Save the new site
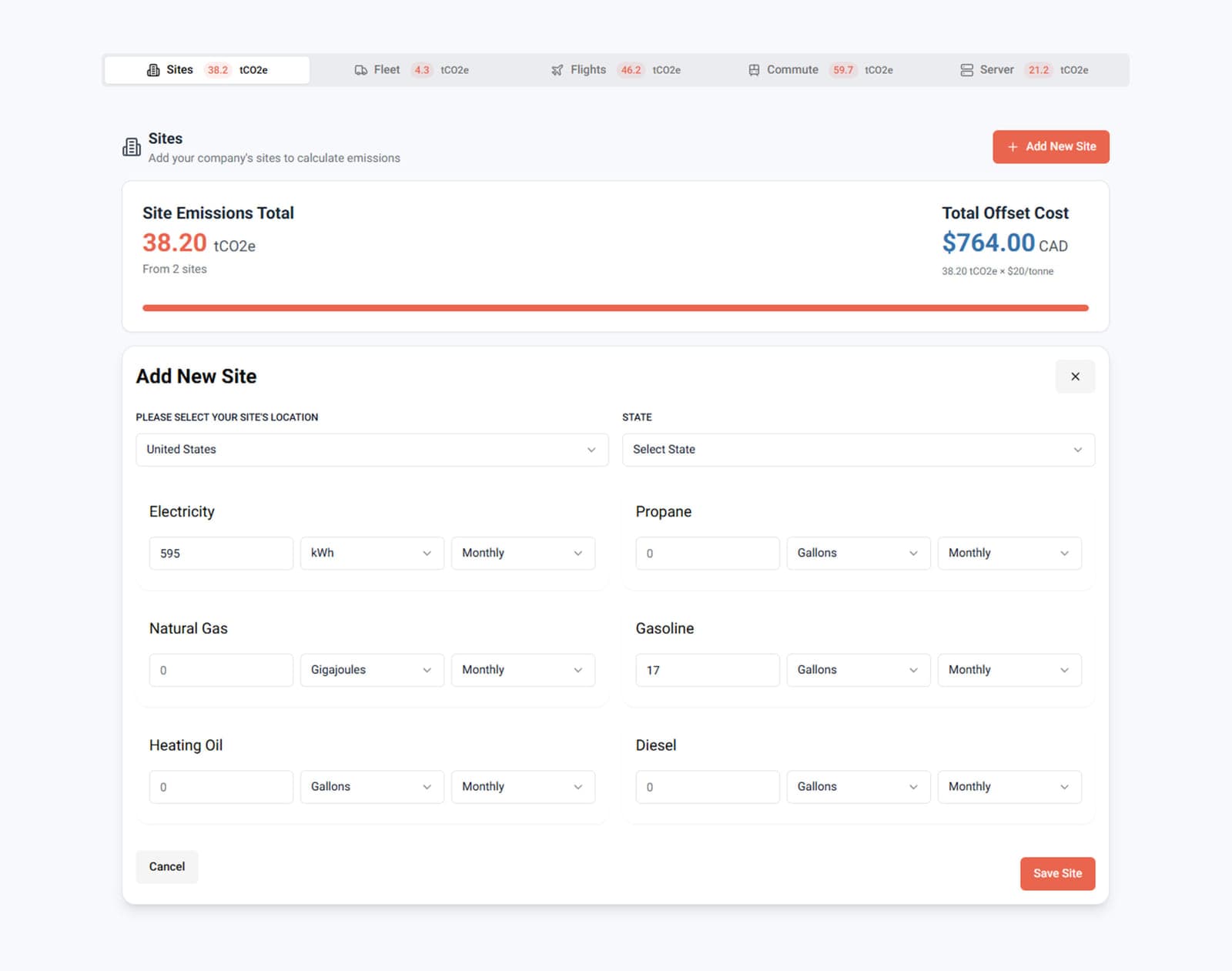Image resolution: width=1232 pixels, height=971 pixels. pyautogui.click(x=1057, y=873)
